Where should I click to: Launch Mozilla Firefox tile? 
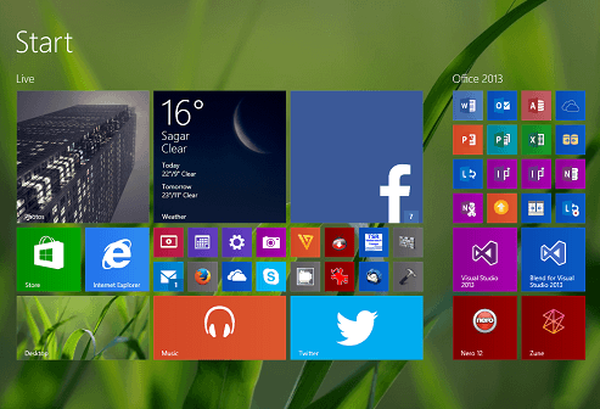point(203,277)
